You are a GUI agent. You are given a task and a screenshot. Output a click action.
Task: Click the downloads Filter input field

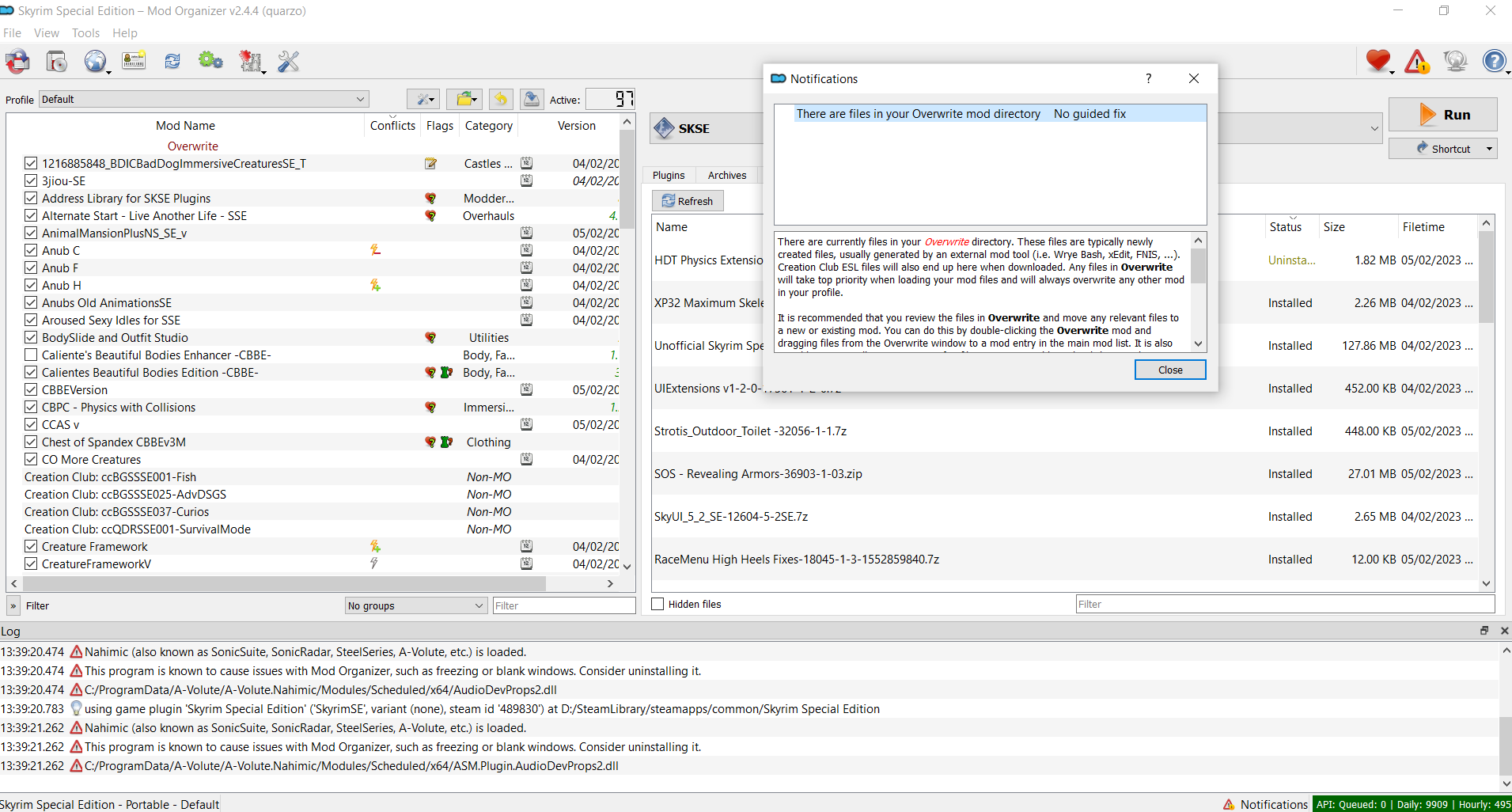(1285, 604)
